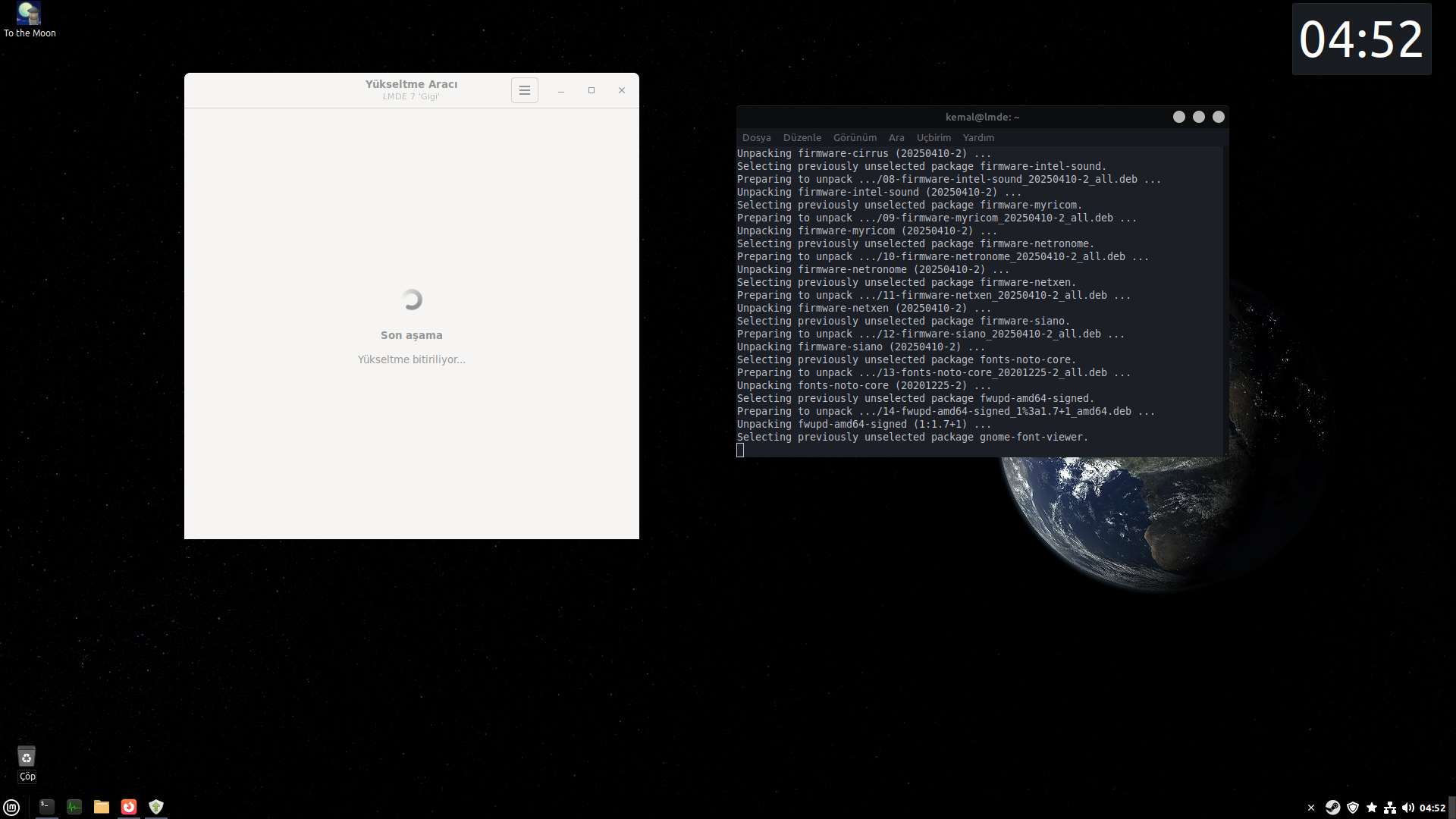
Task: Open the hamburger menu in Yükseltme Aracı
Action: [x=524, y=90]
